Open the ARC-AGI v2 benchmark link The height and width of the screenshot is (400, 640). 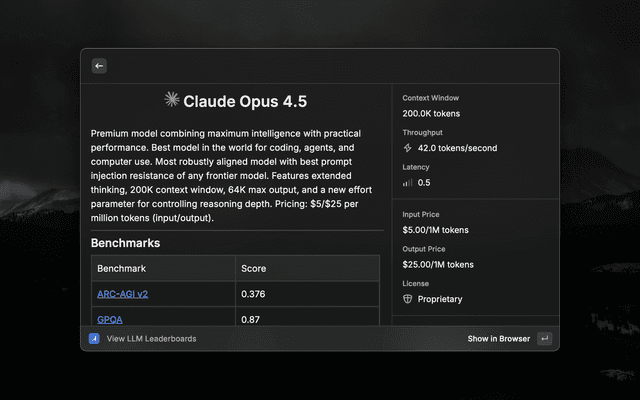click(122, 294)
